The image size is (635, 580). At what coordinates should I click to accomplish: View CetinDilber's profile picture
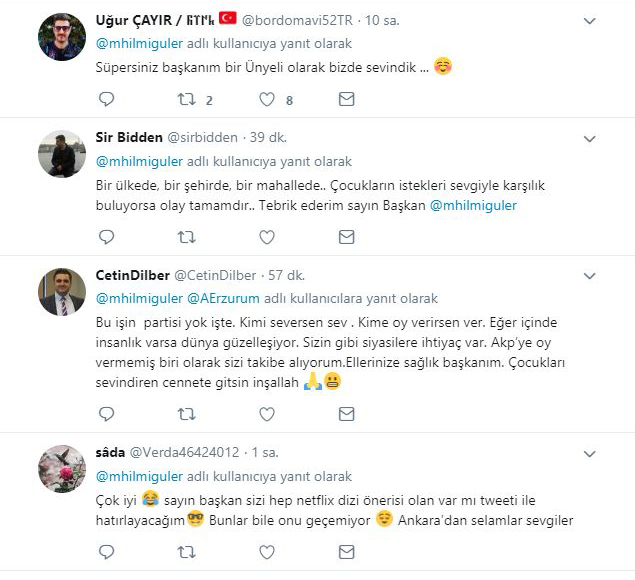[x=62, y=292]
